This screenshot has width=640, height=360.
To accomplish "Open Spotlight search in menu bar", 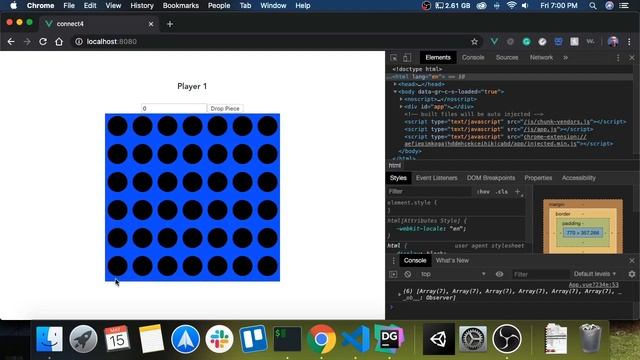I will pos(593,6).
